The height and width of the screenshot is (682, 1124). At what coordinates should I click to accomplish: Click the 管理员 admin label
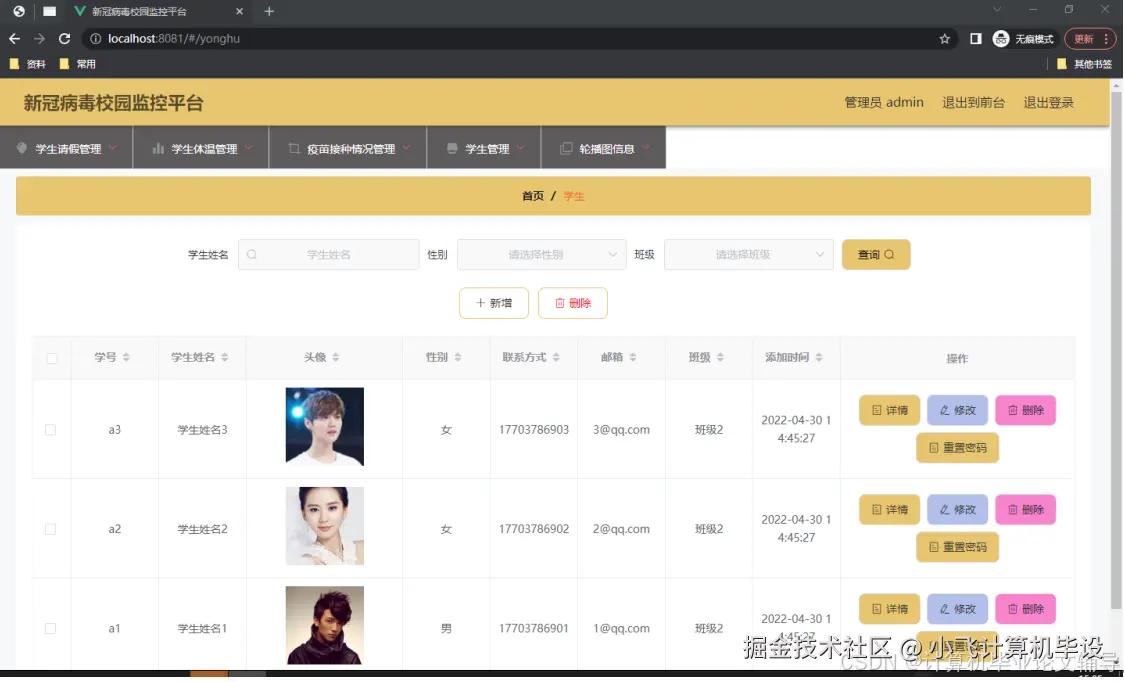click(x=884, y=103)
